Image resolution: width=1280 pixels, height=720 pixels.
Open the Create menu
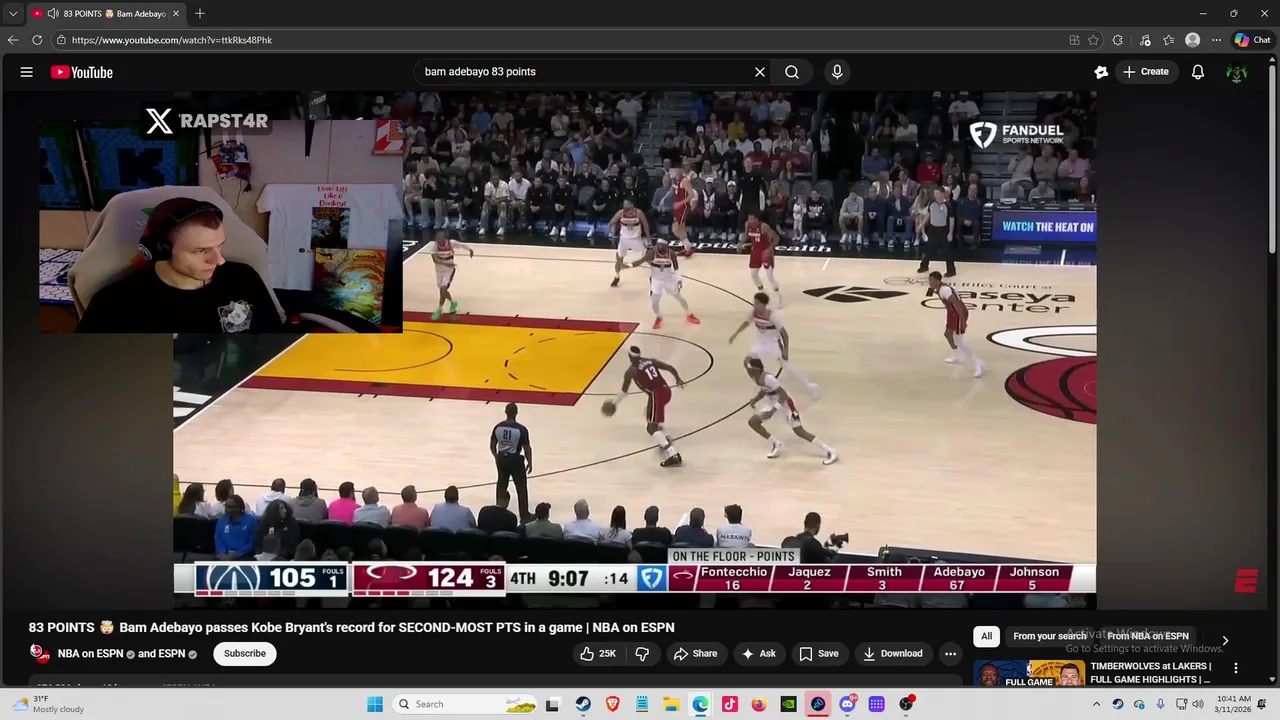[1146, 72]
